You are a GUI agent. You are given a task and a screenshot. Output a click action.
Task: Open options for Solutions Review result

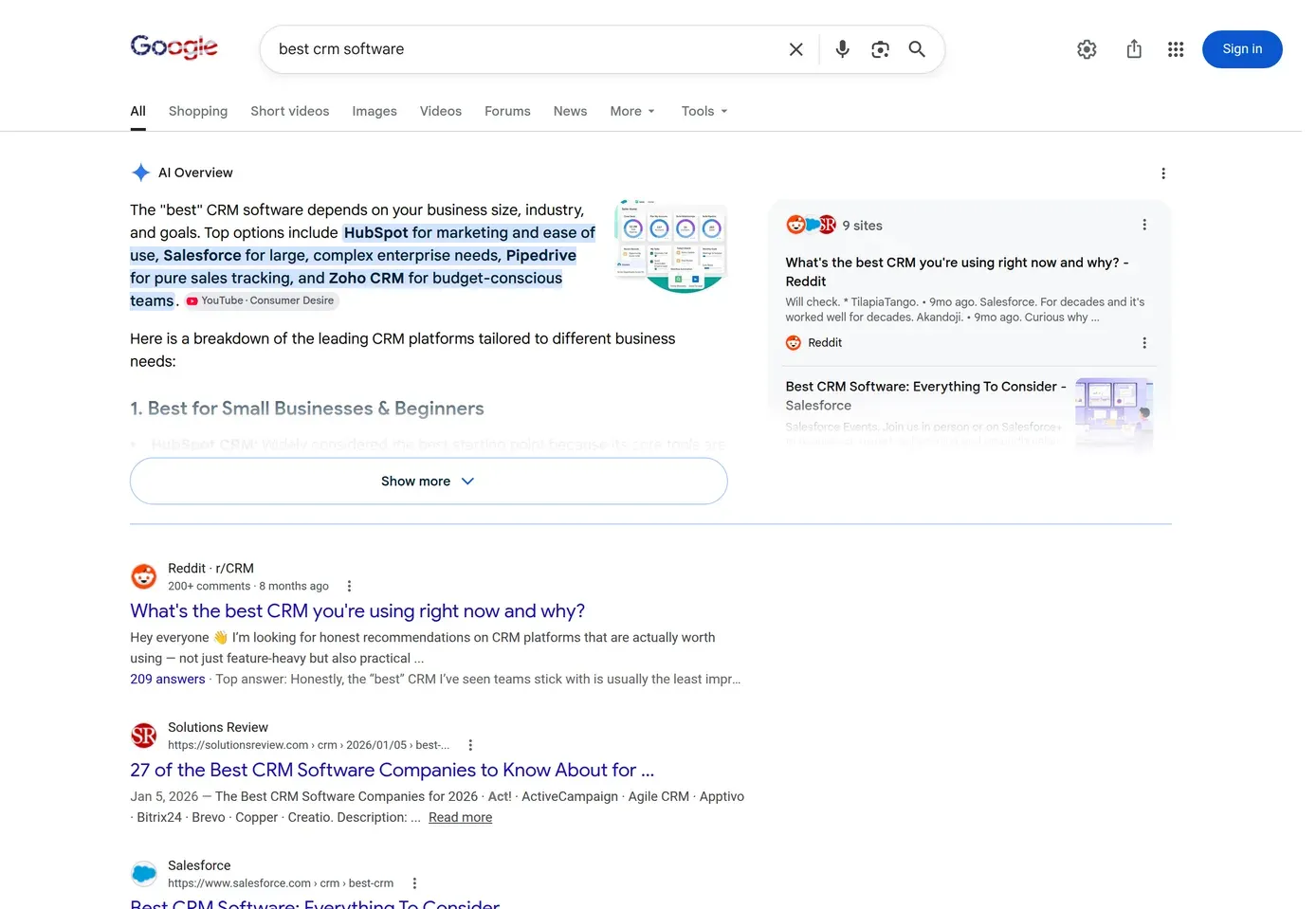click(470, 745)
